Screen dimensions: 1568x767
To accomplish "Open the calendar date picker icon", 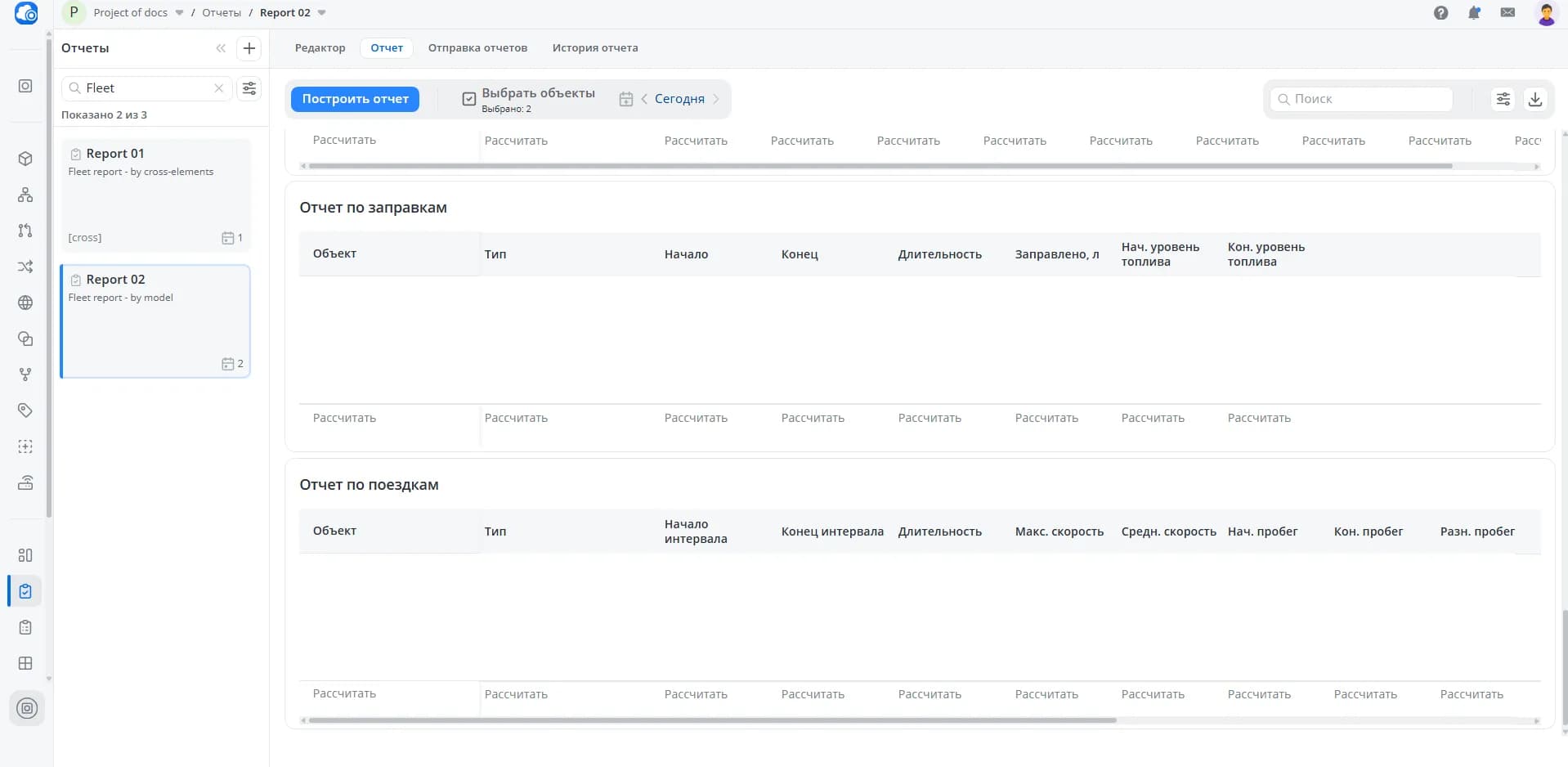I will [x=626, y=99].
